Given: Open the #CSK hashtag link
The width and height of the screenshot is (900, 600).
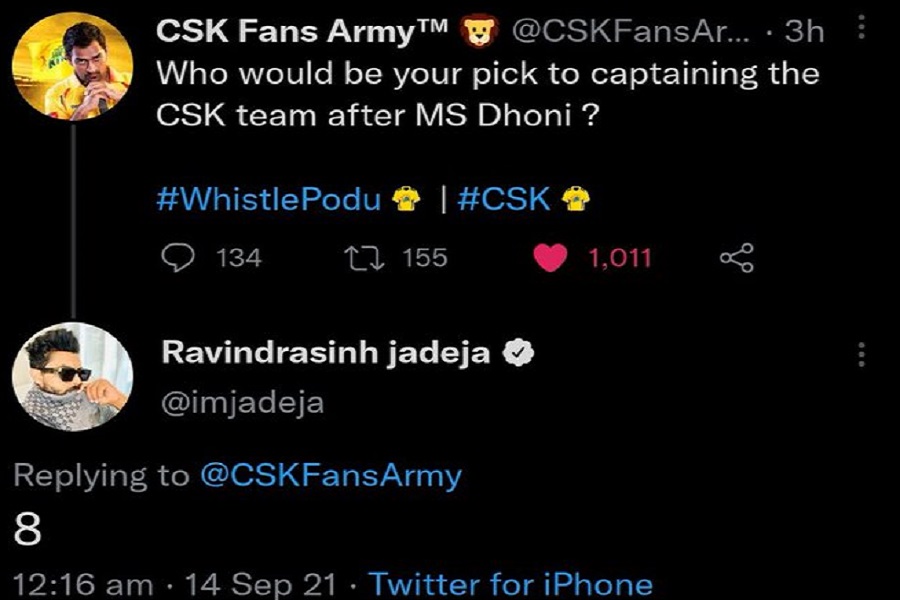Looking at the screenshot, I should coord(504,199).
